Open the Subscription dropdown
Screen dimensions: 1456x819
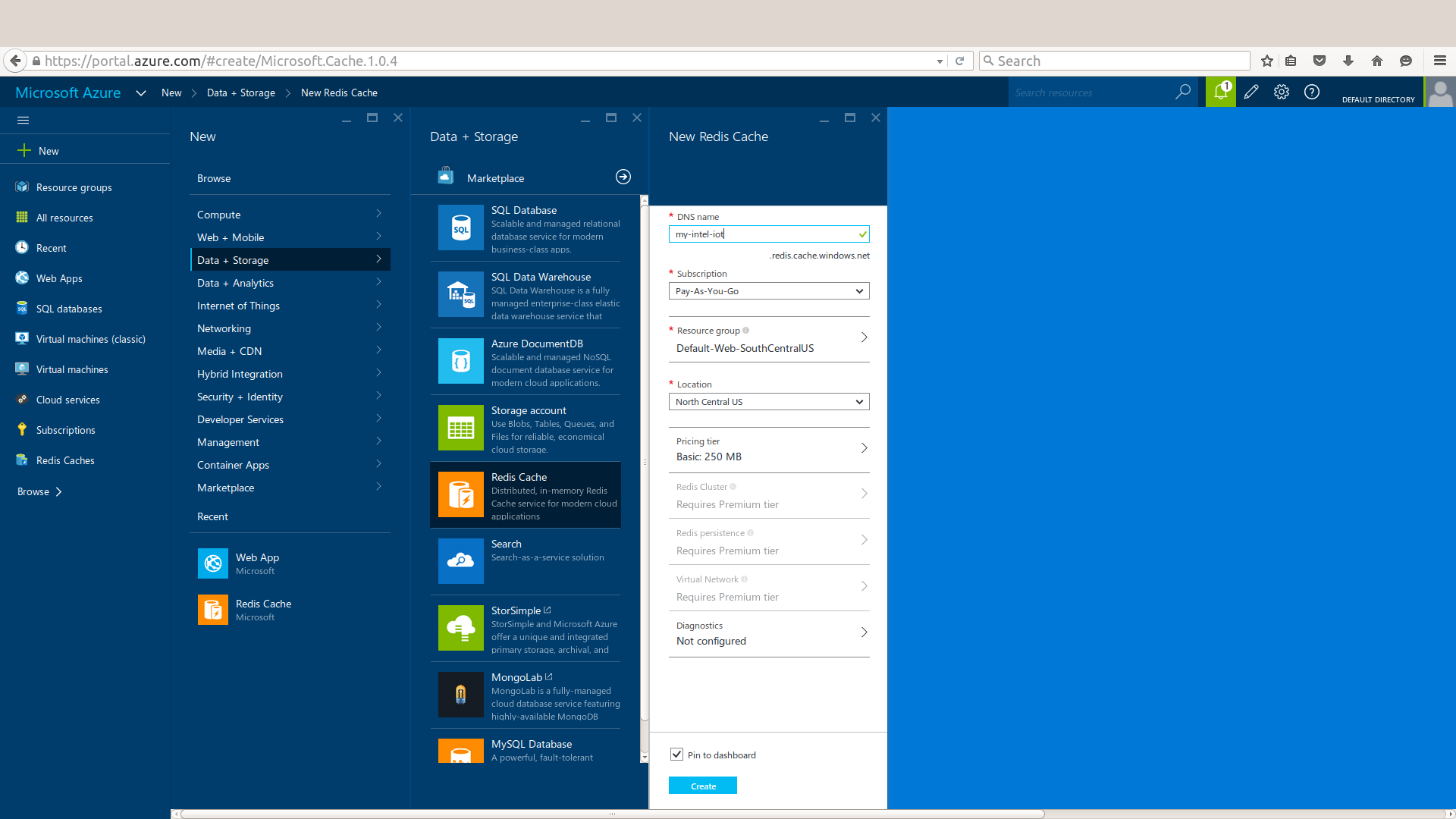pyautogui.click(x=768, y=291)
